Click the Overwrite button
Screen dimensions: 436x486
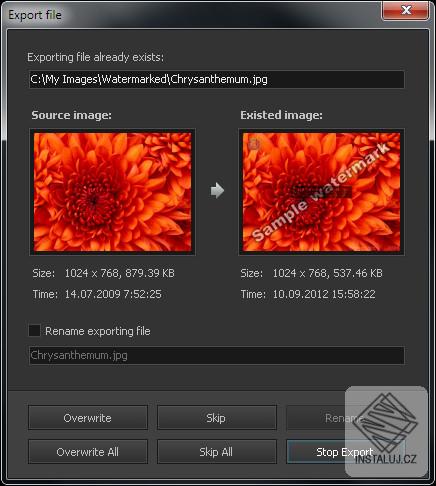(x=88, y=417)
